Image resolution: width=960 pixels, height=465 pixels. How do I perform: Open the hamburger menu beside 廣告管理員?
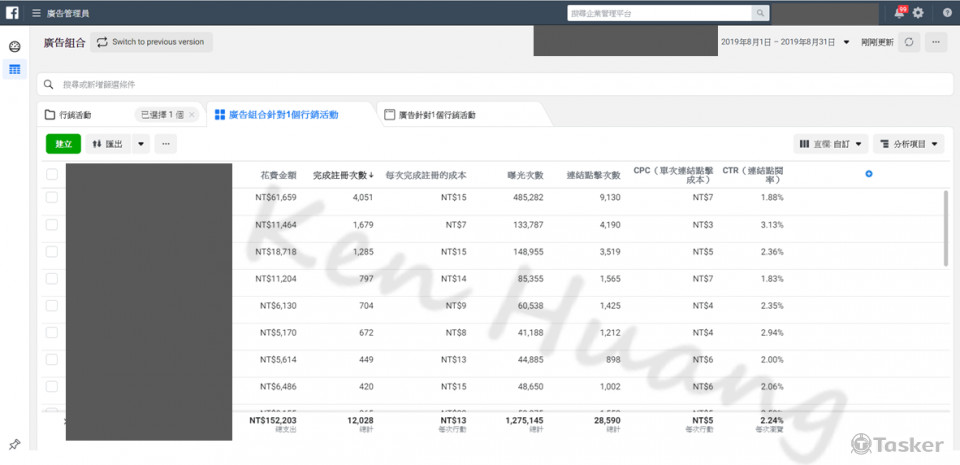(x=37, y=13)
